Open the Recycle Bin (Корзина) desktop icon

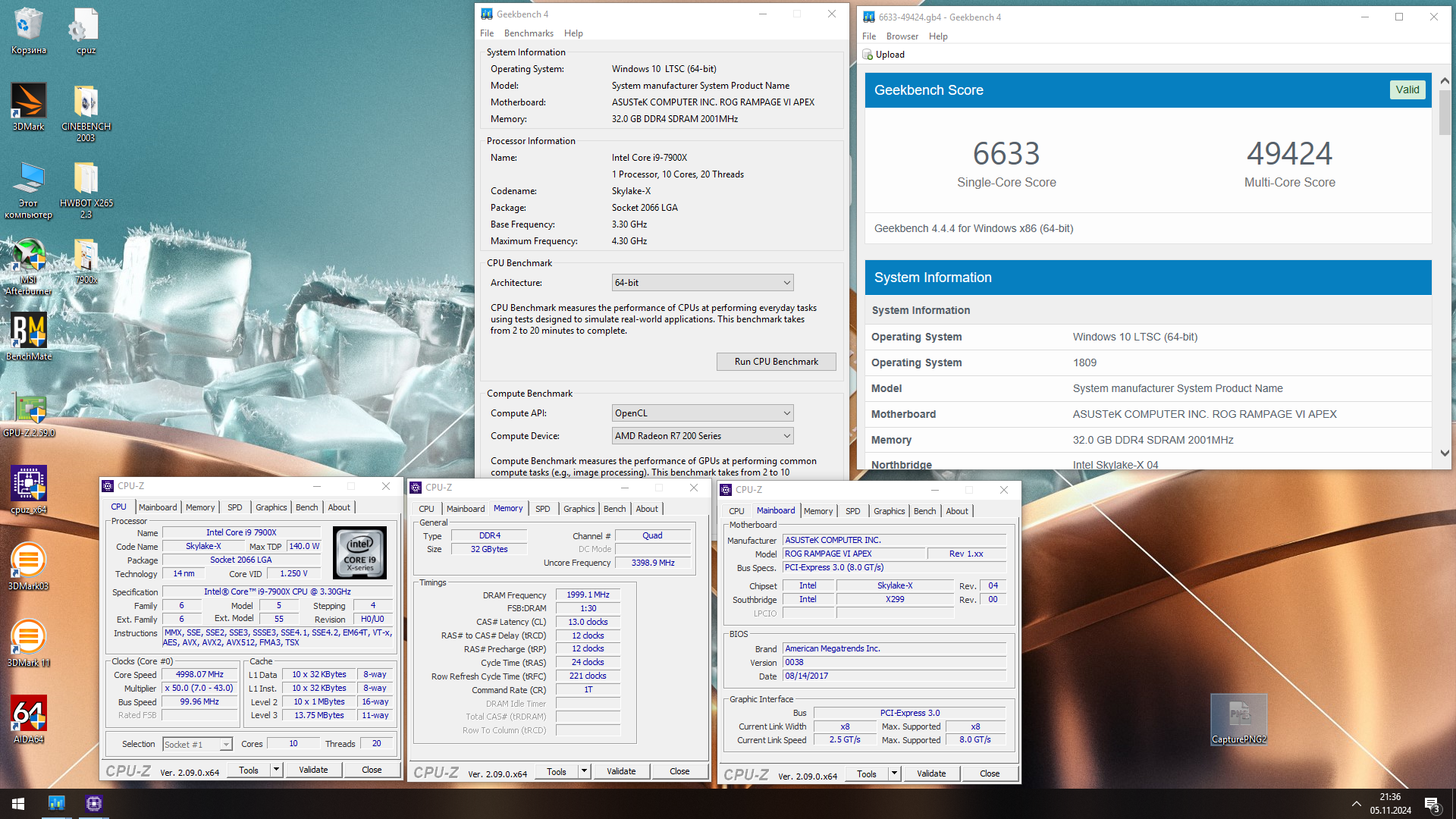point(29,31)
